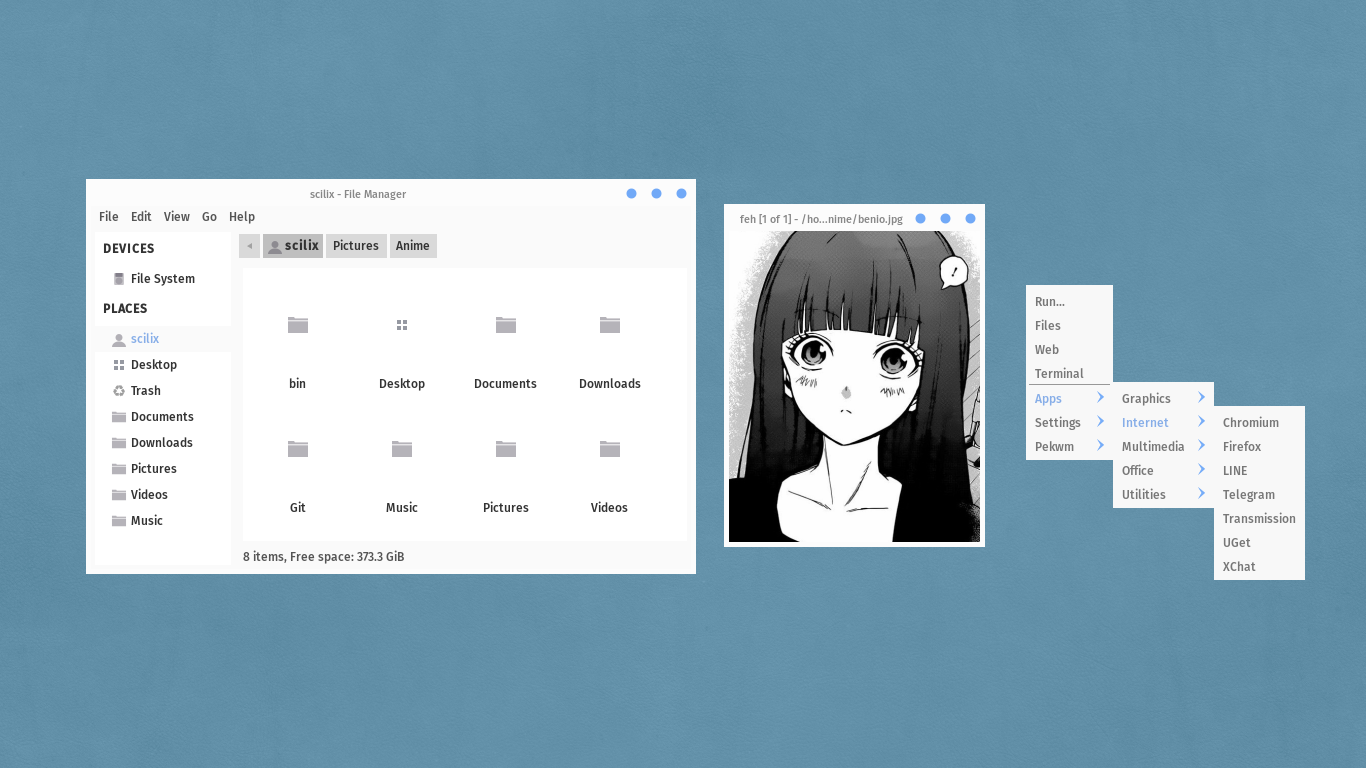This screenshot has height=768, width=1366.
Task: Expand the Graphics submenu arrow
Action: pyautogui.click(x=1201, y=398)
